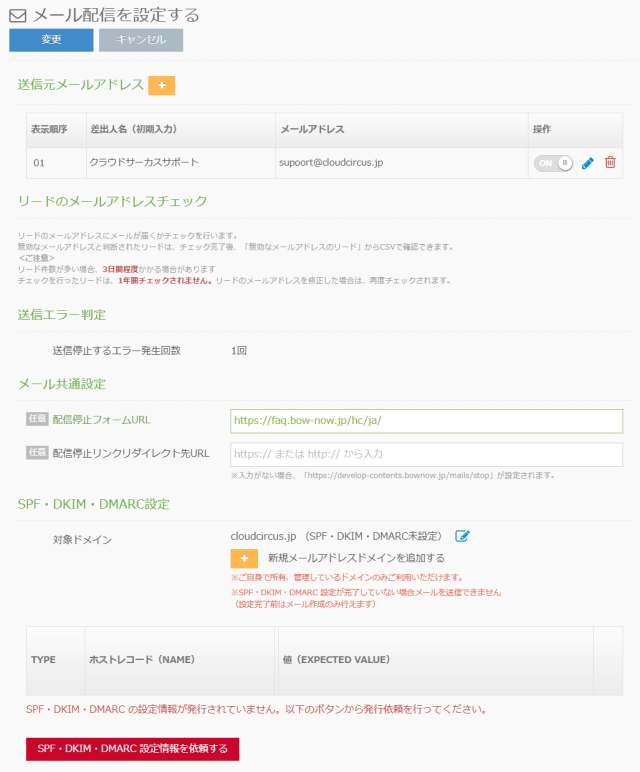The image size is (640, 772).
Task: Click the 対象ドメイン label
Action: click(x=82, y=540)
